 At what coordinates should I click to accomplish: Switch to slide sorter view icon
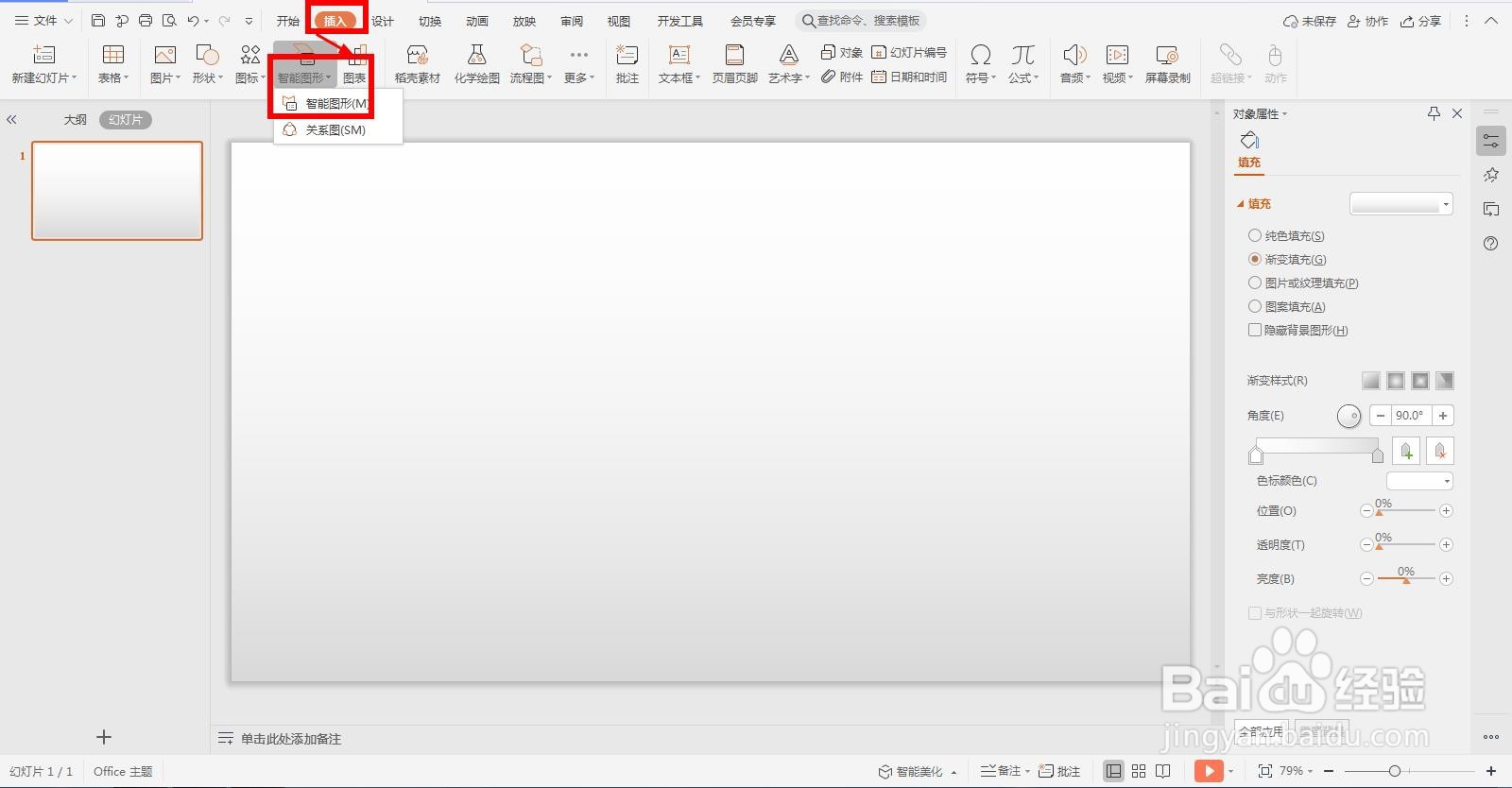(x=1139, y=771)
